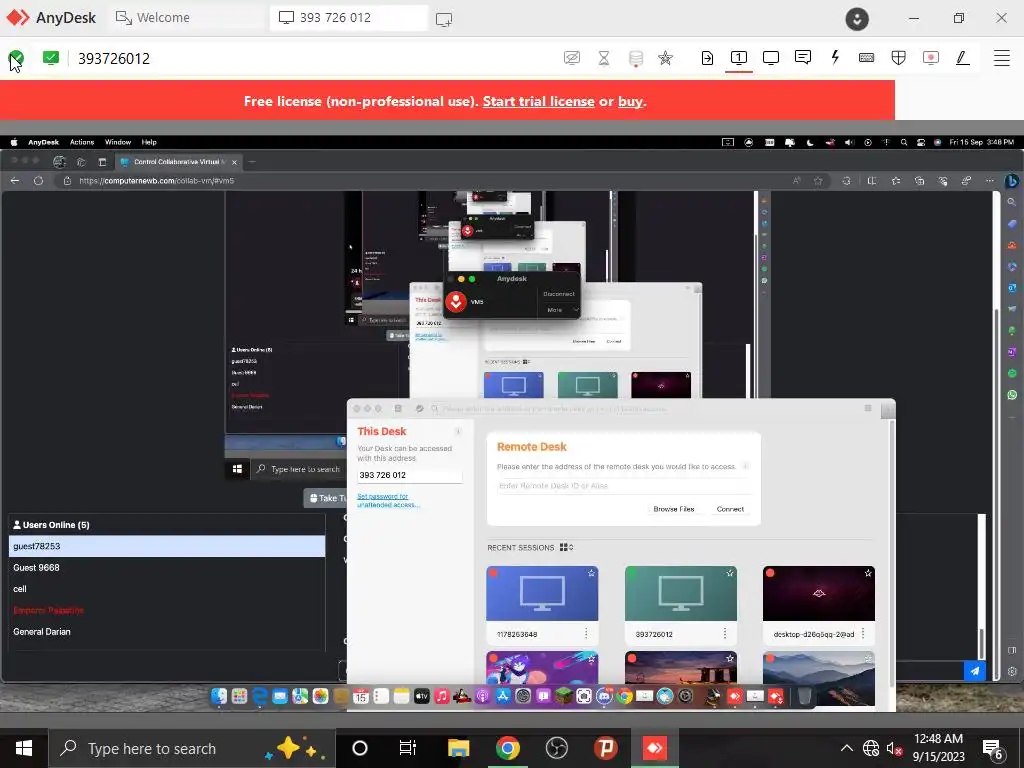This screenshot has height=768, width=1024.
Task: Select Guest 9668 in users list
Action: (167, 568)
